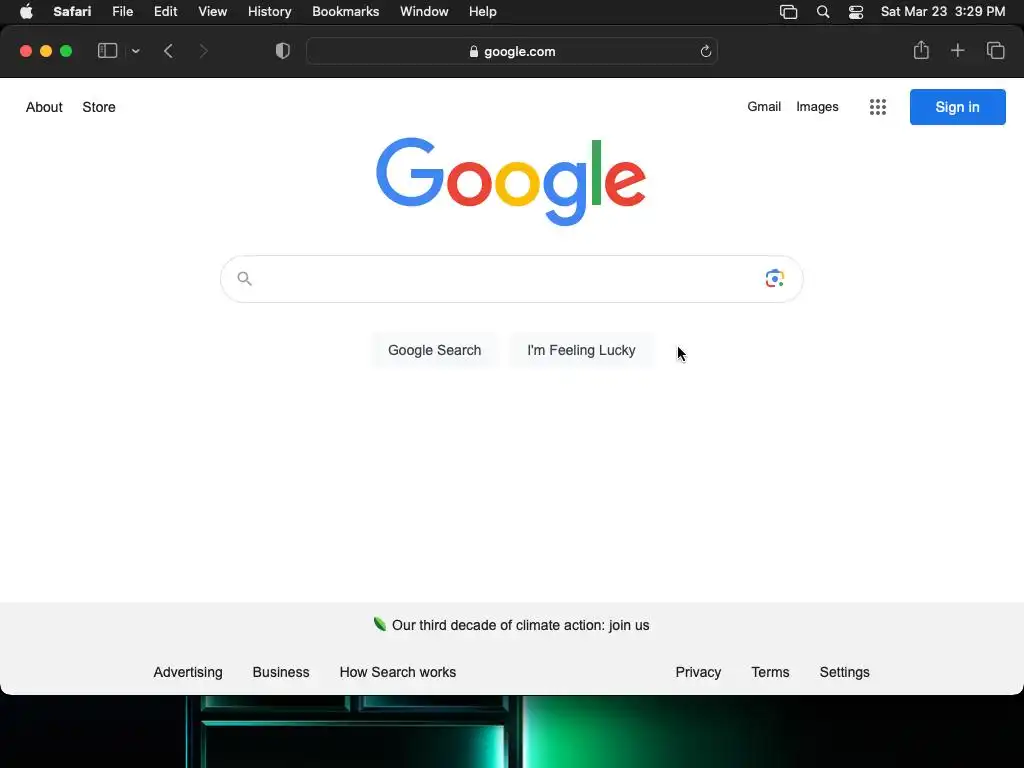Click the green leaf icon
This screenshot has height=768, width=1024.
[379, 624]
